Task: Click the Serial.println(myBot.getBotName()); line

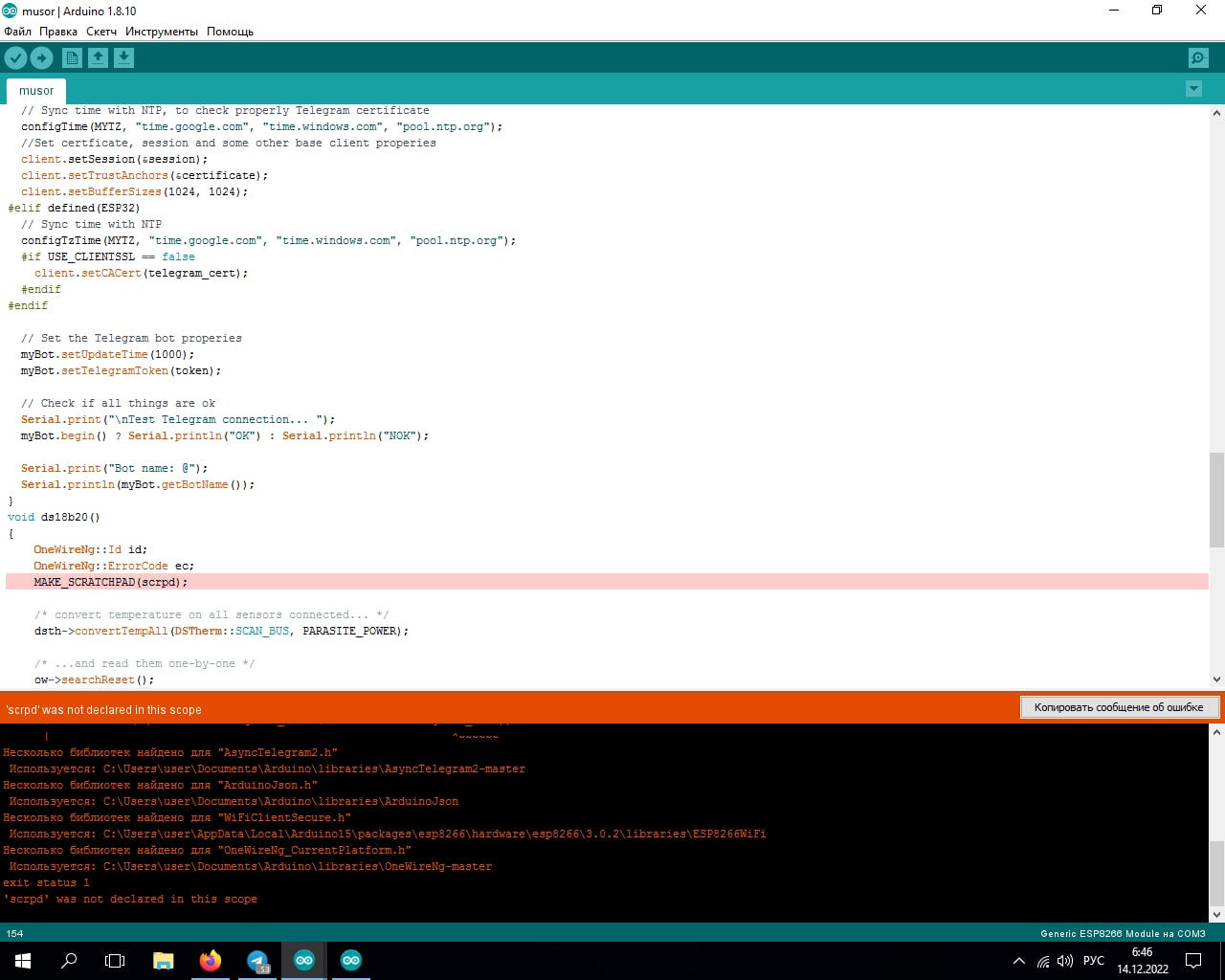Action: click(x=138, y=484)
